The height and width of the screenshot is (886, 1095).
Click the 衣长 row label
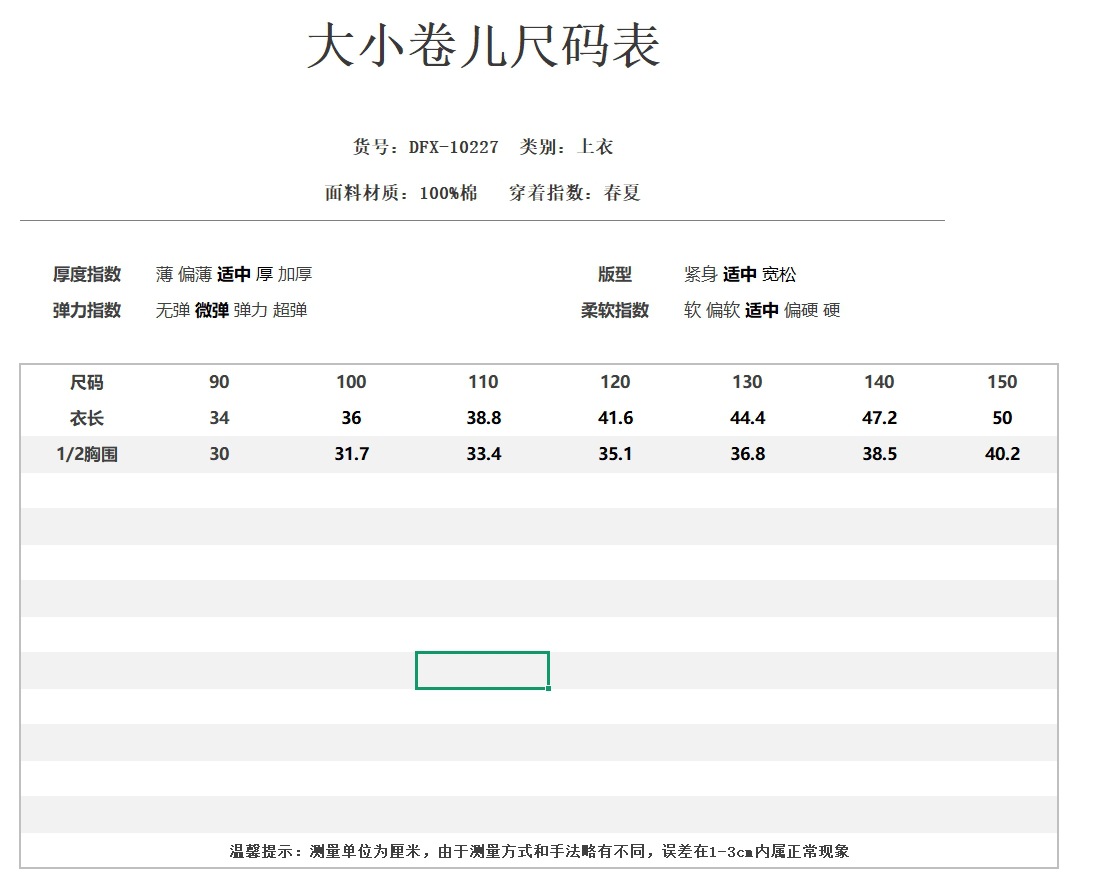tap(87, 418)
